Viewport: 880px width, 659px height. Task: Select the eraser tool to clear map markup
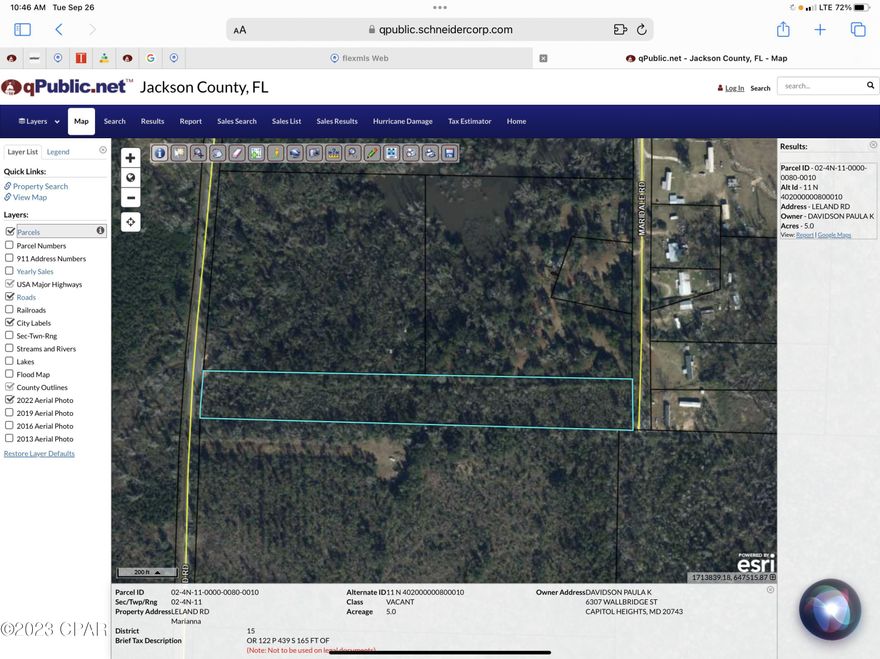[236, 153]
